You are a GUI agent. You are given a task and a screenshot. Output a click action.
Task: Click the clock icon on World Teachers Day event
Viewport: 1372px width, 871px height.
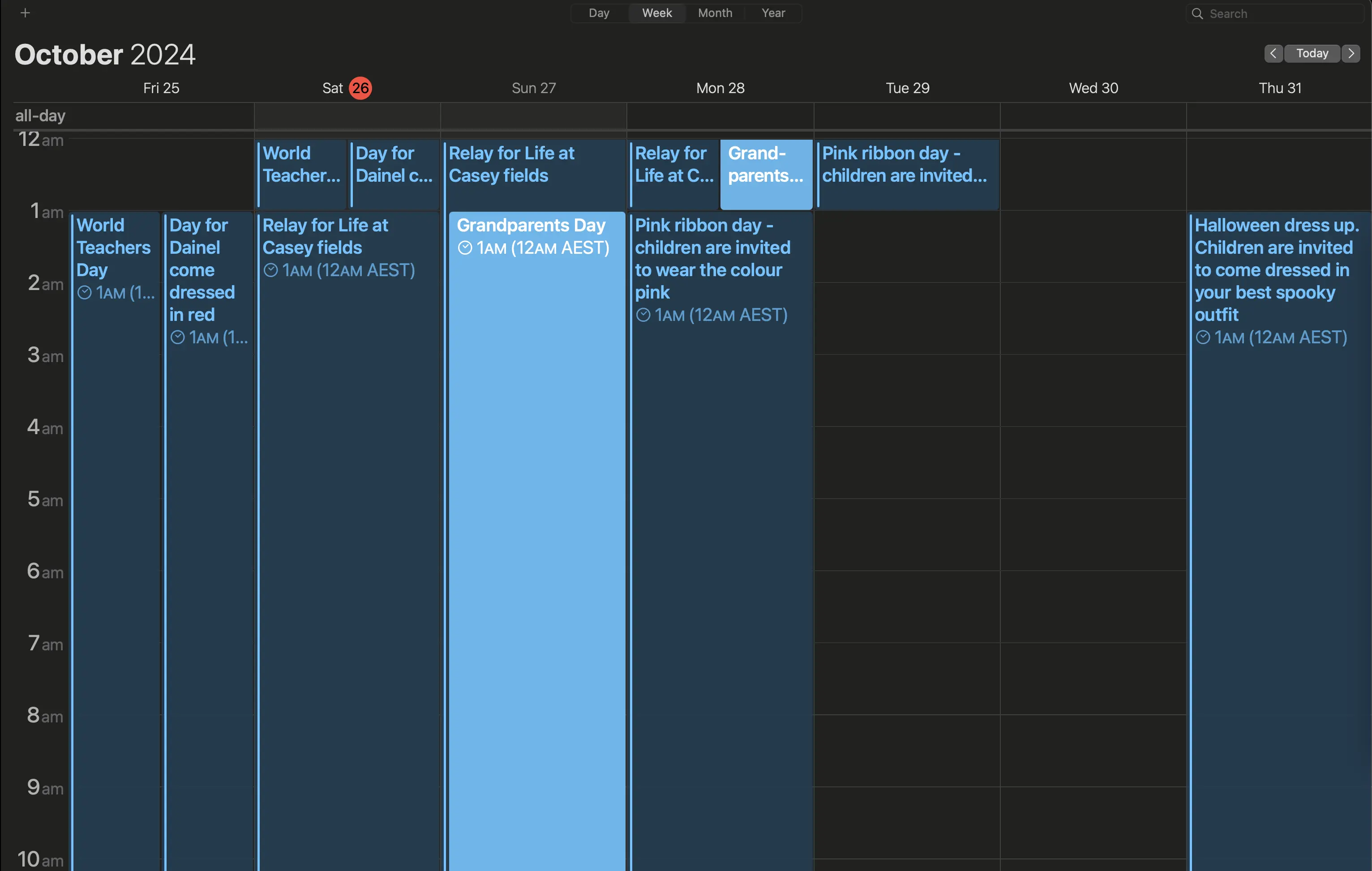(x=85, y=292)
